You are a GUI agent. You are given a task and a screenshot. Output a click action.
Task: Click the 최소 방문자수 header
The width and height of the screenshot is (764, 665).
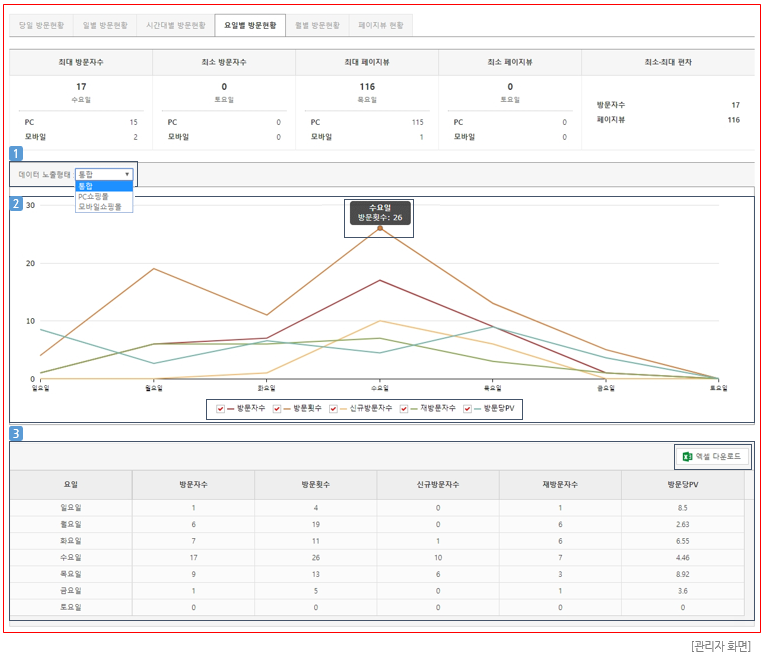(x=224, y=62)
